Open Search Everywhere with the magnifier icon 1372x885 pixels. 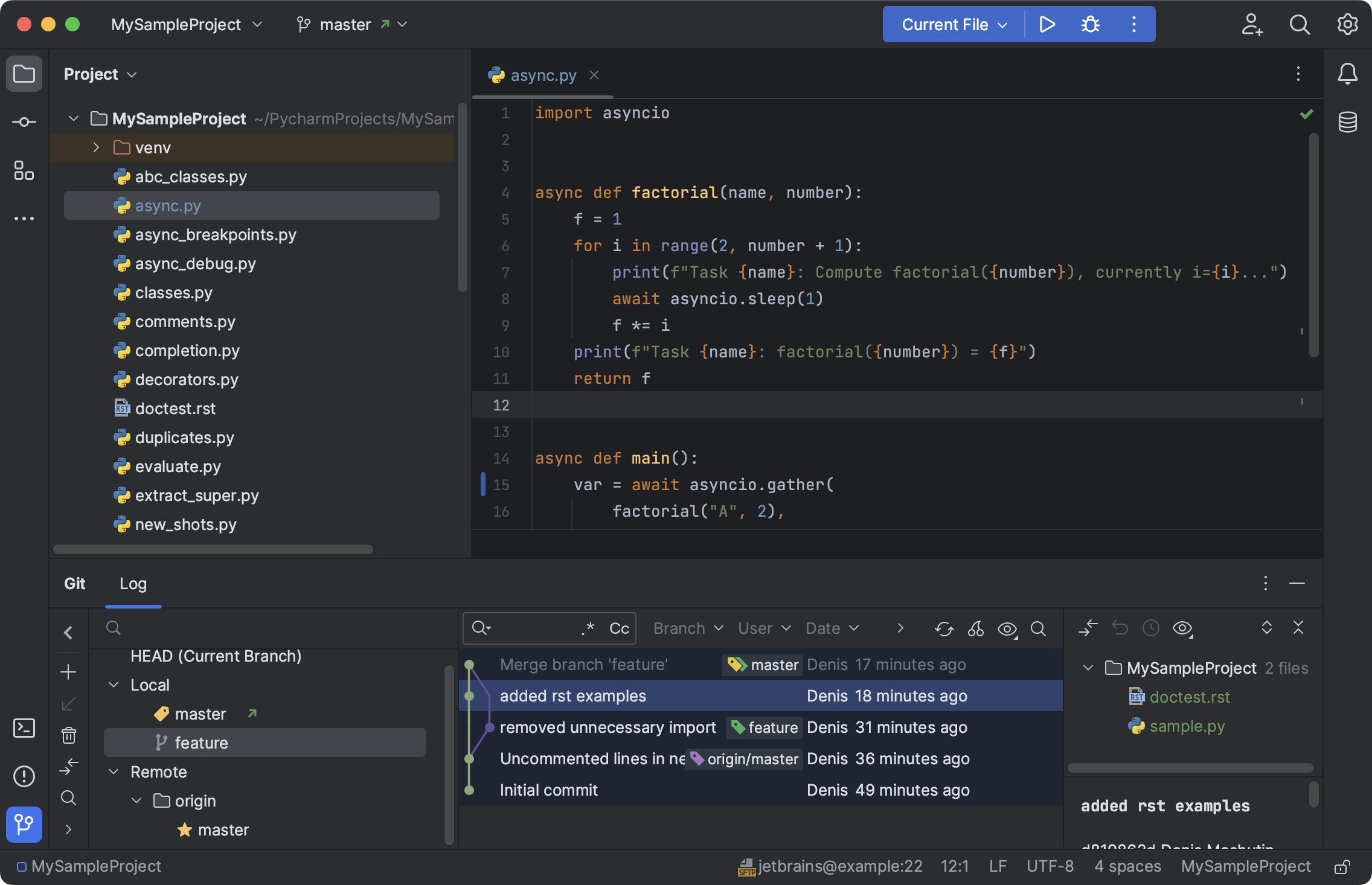pos(1300,24)
